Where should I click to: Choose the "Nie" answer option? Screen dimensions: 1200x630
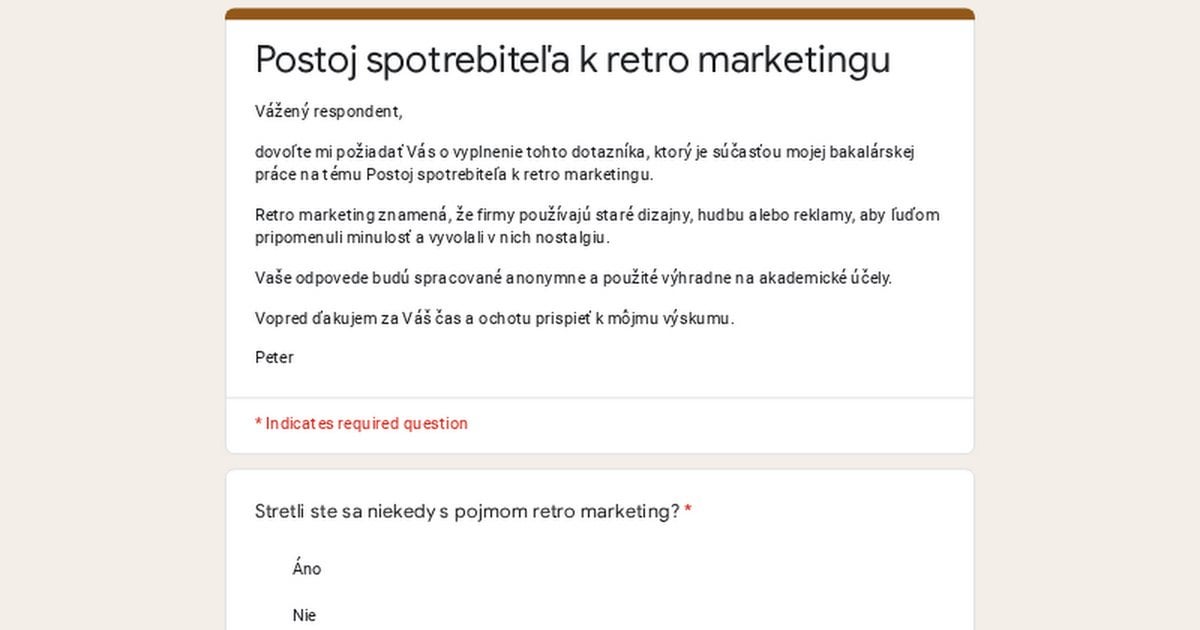click(x=304, y=615)
